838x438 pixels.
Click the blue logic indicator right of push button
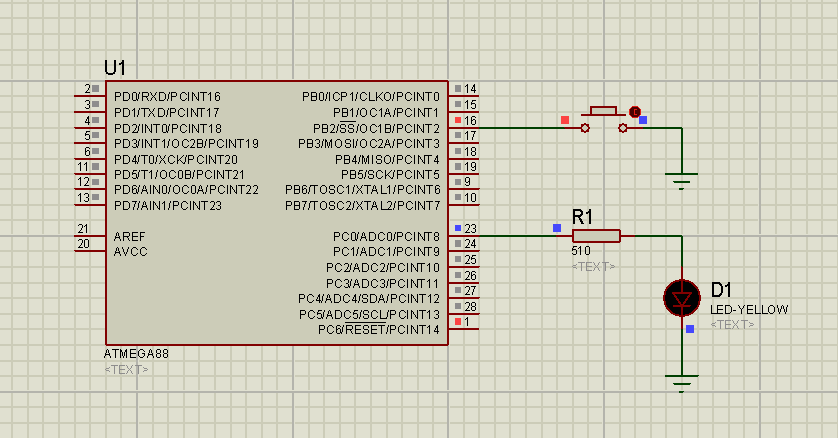(x=643, y=120)
